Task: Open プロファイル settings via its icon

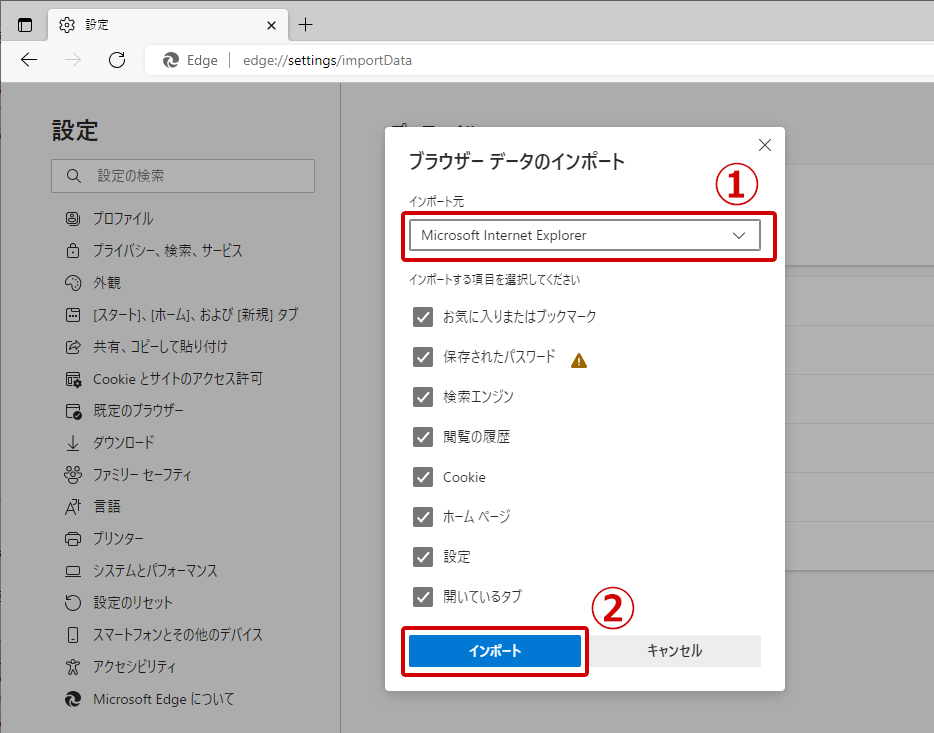Action: coord(73,219)
